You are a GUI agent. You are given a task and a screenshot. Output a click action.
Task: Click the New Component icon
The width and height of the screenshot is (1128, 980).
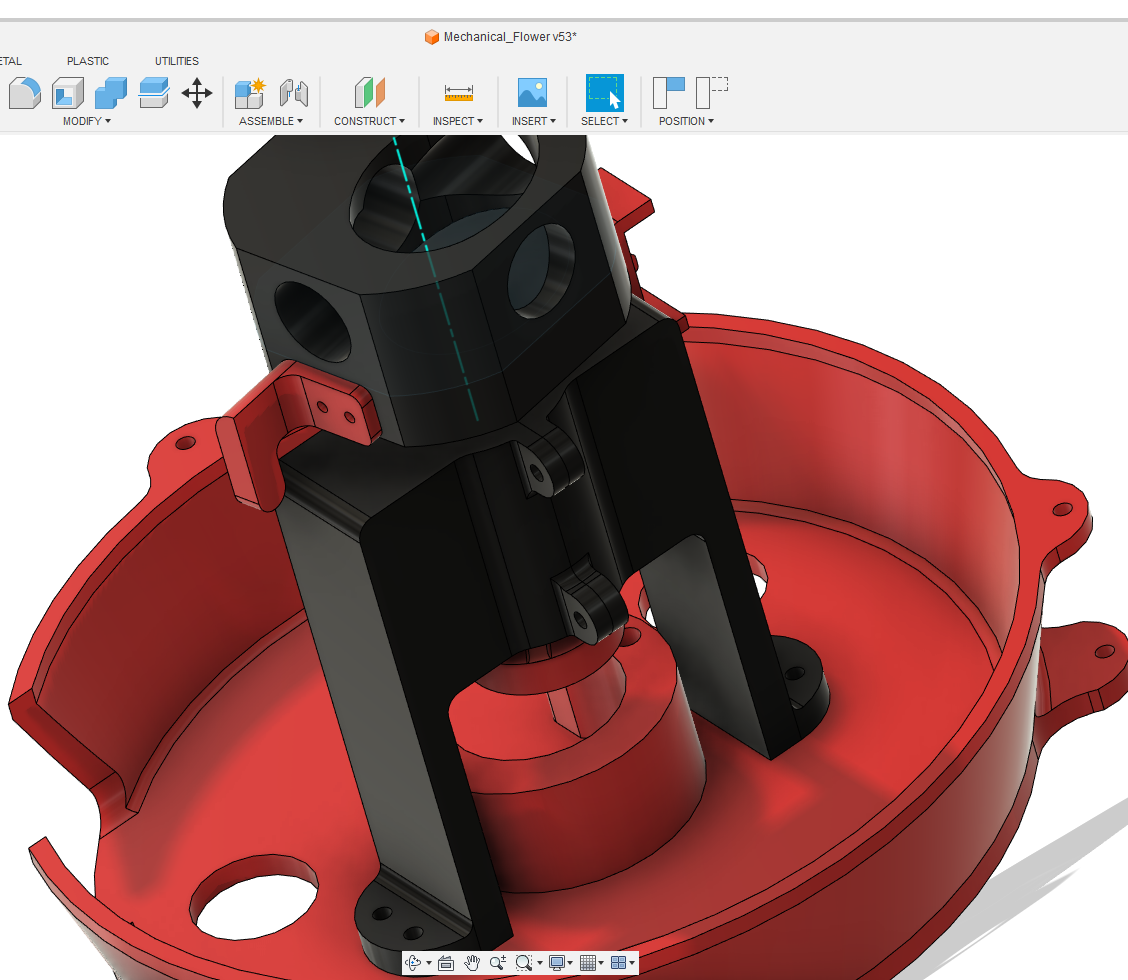point(250,93)
